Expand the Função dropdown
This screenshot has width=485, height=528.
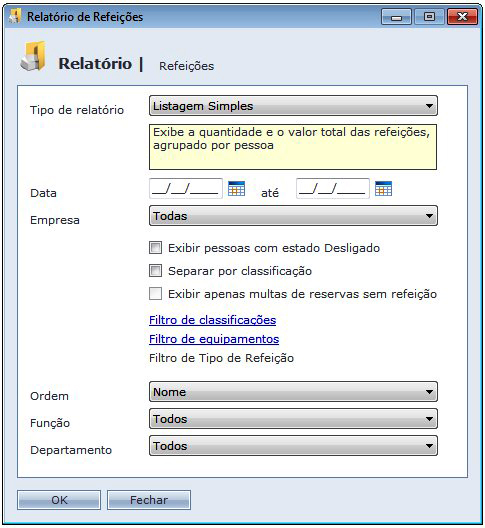click(293, 419)
